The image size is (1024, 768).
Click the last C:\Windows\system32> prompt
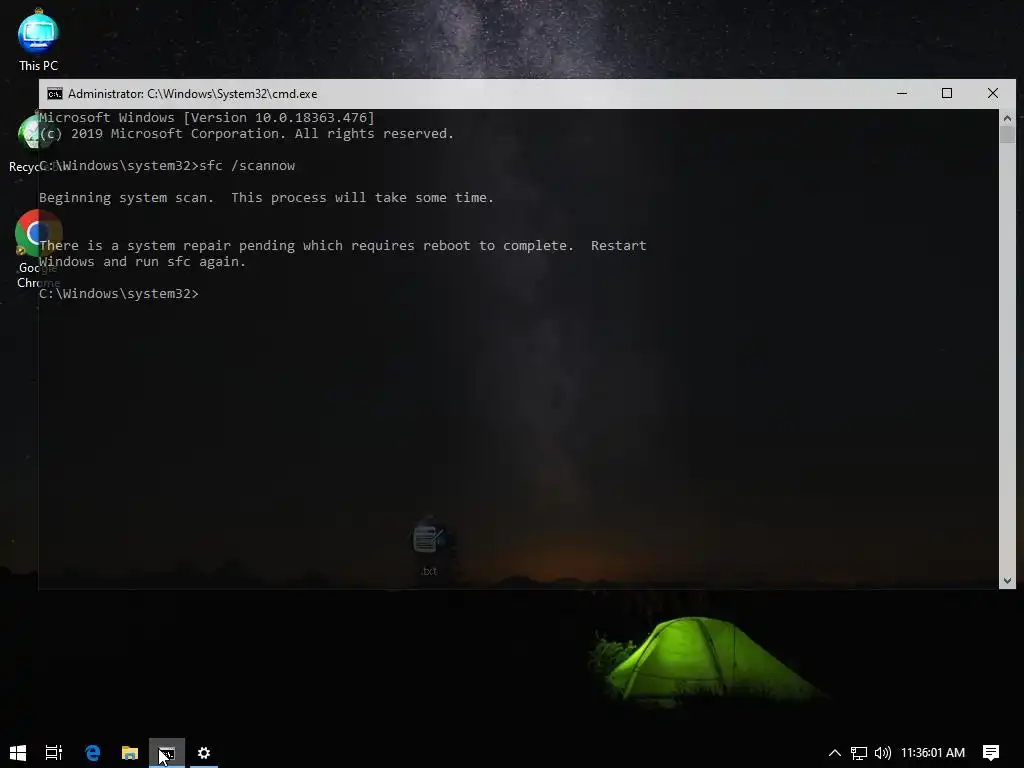tap(119, 294)
